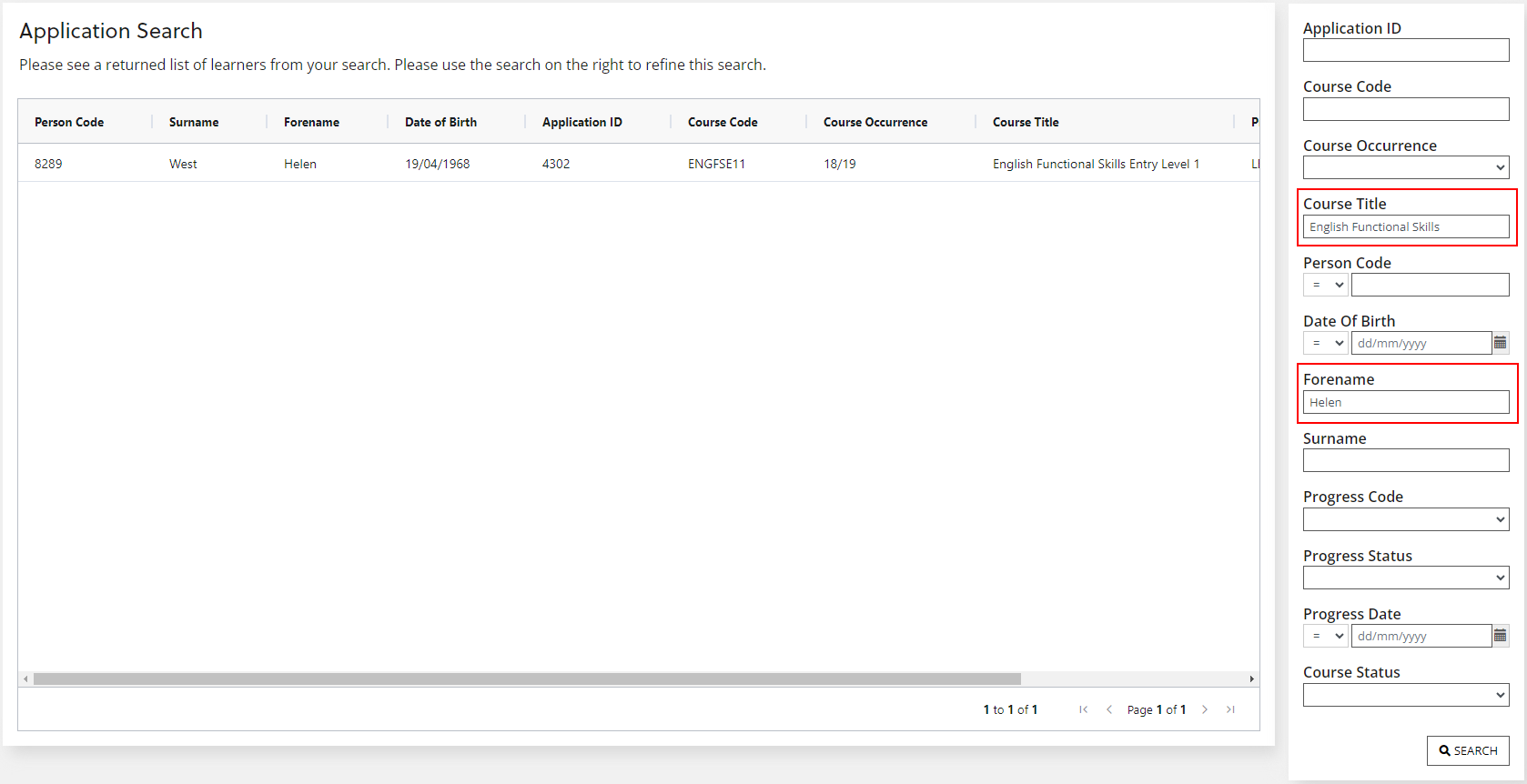Focus the Surname input field
Viewport: 1527px width, 784px height.
click(1406, 460)
